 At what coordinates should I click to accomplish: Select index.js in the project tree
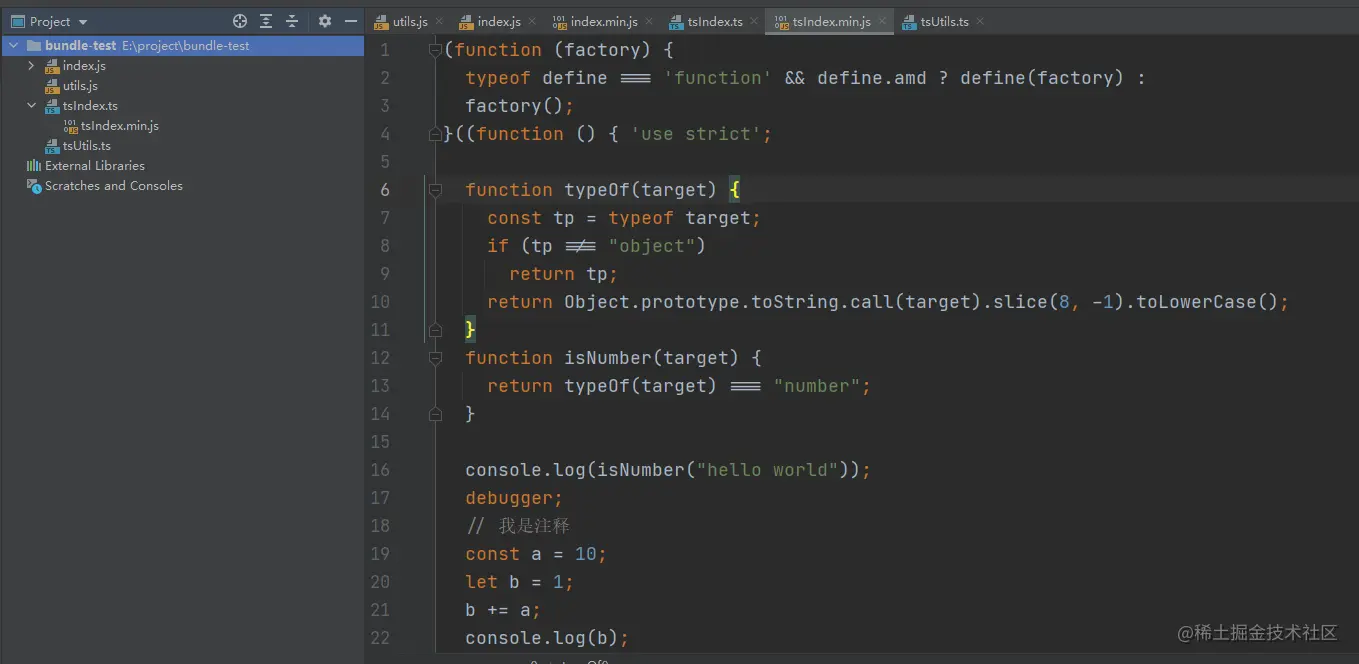(x=84, y=66)
